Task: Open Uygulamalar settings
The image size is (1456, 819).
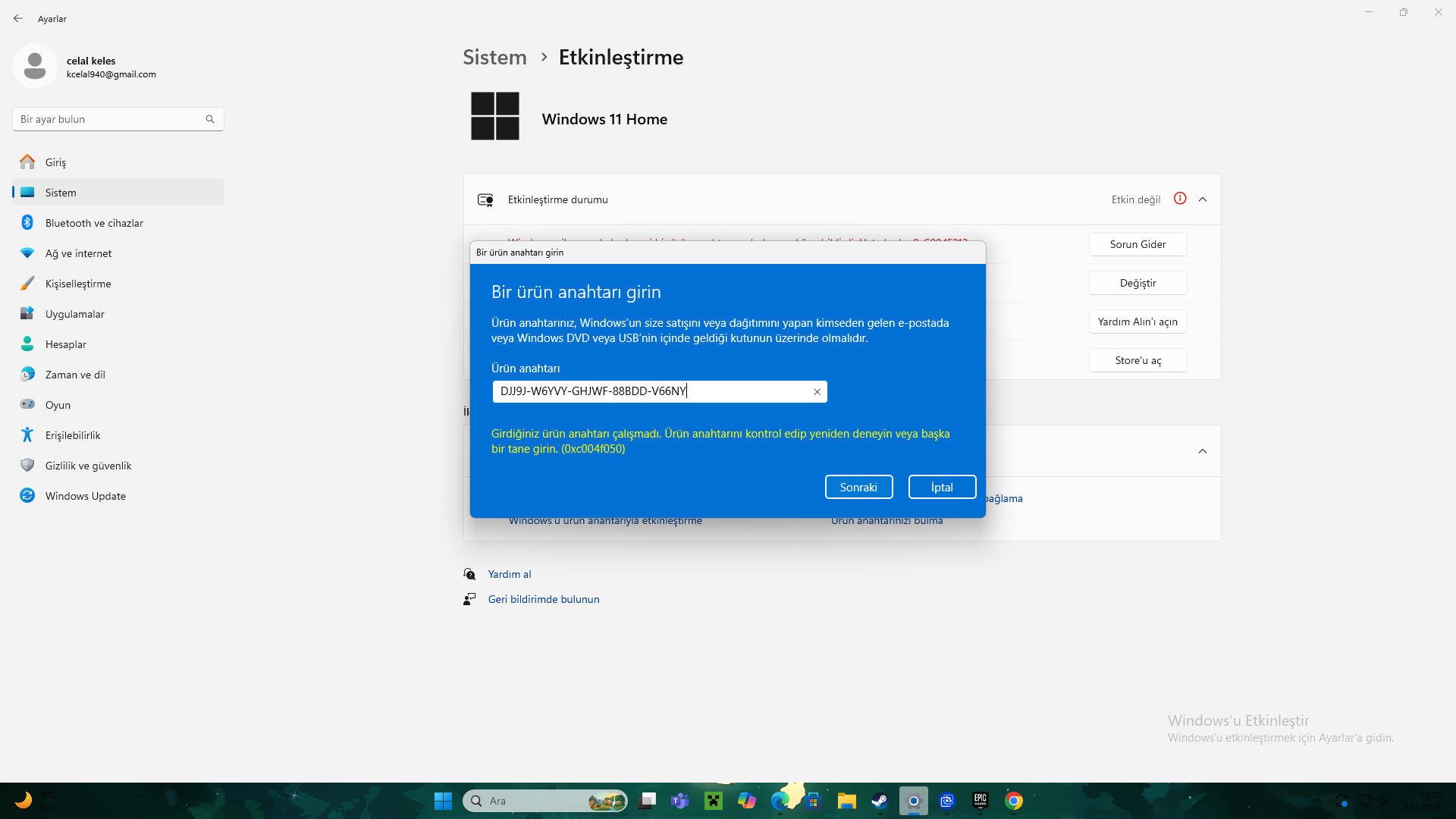Action: [x=118, y=314]
